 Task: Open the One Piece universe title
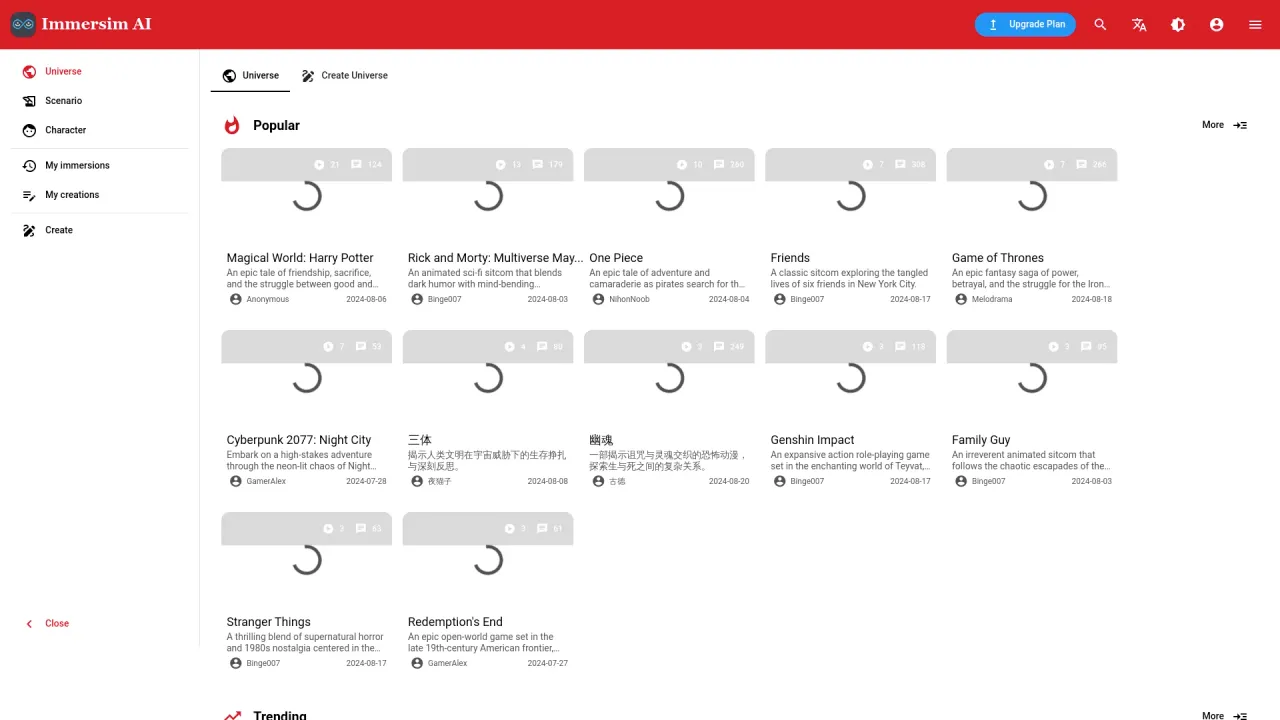pyautogui.click(x=616, y=258)
